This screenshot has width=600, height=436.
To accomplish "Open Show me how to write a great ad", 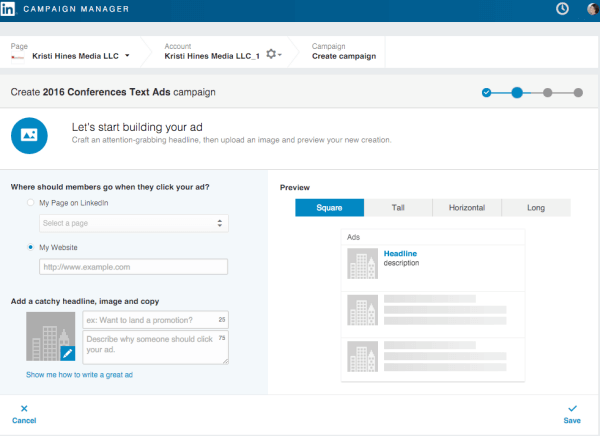I will 79,375.
